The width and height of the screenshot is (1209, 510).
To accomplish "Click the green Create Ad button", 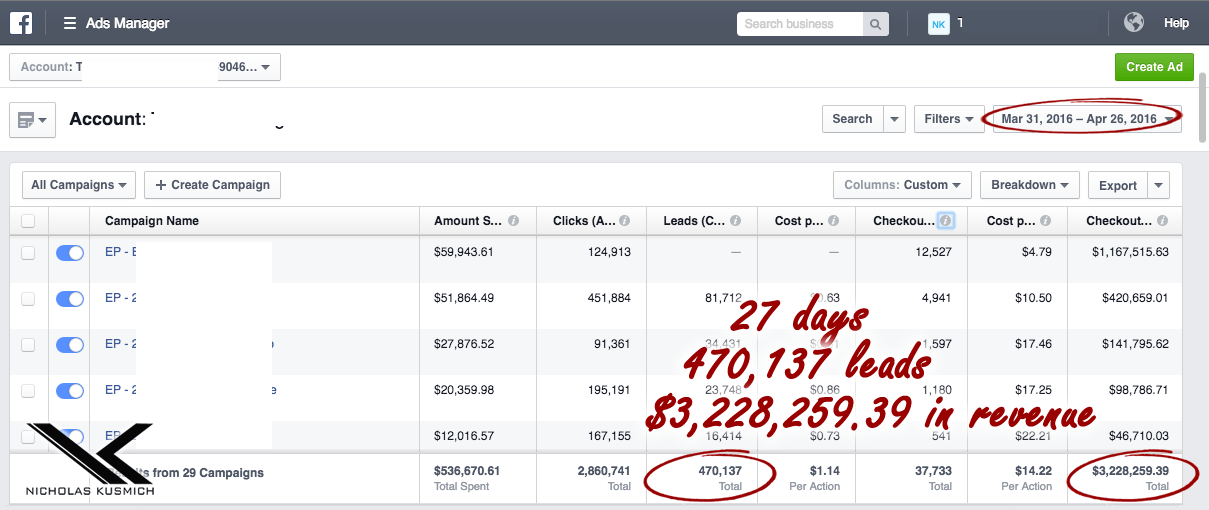I will pyautogui.click(x=1154, y=67).
